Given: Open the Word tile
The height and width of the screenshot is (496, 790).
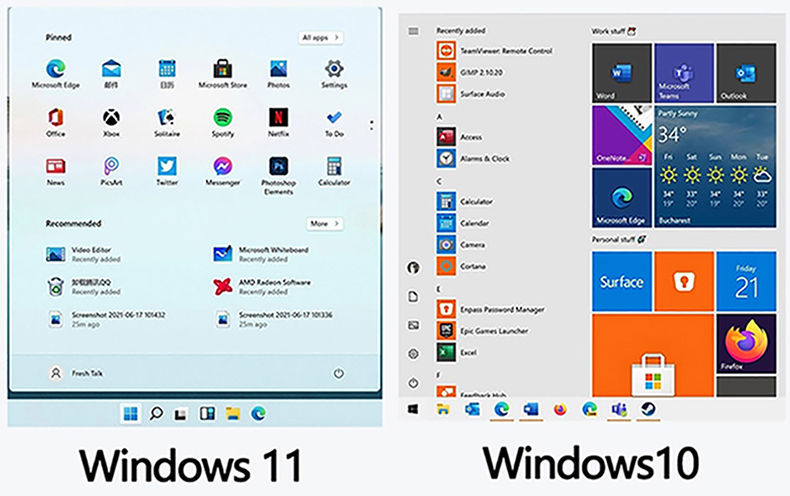Looking at the screenshot, I should (x=622, y=73).
